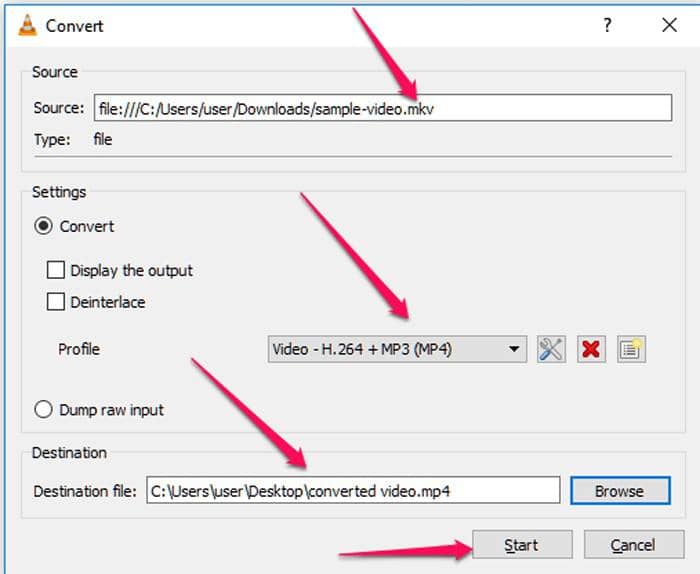
Task: Enable the Display the output checkbox
Action: point(56,270)
